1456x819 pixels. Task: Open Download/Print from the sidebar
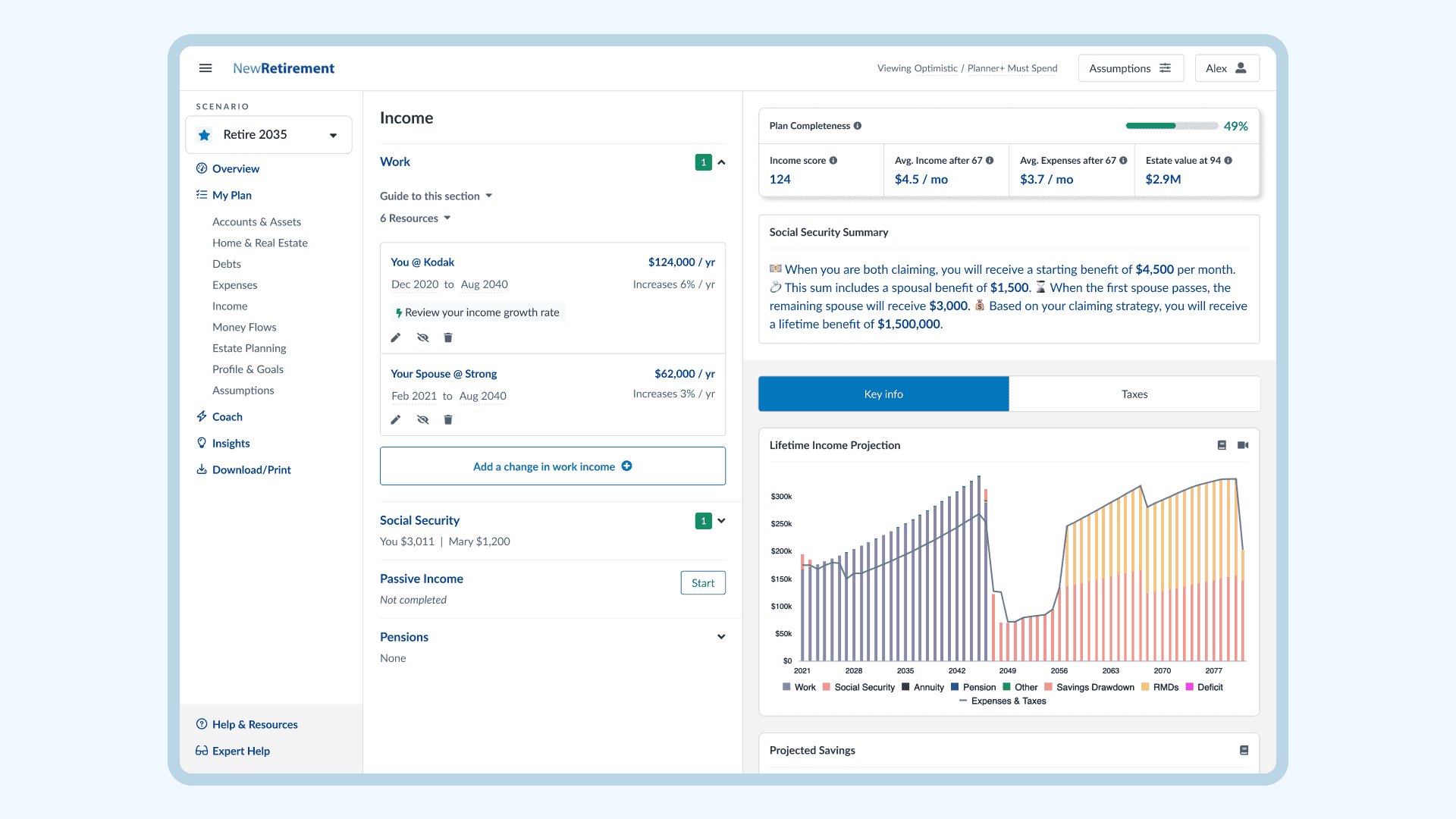point(251,469)
